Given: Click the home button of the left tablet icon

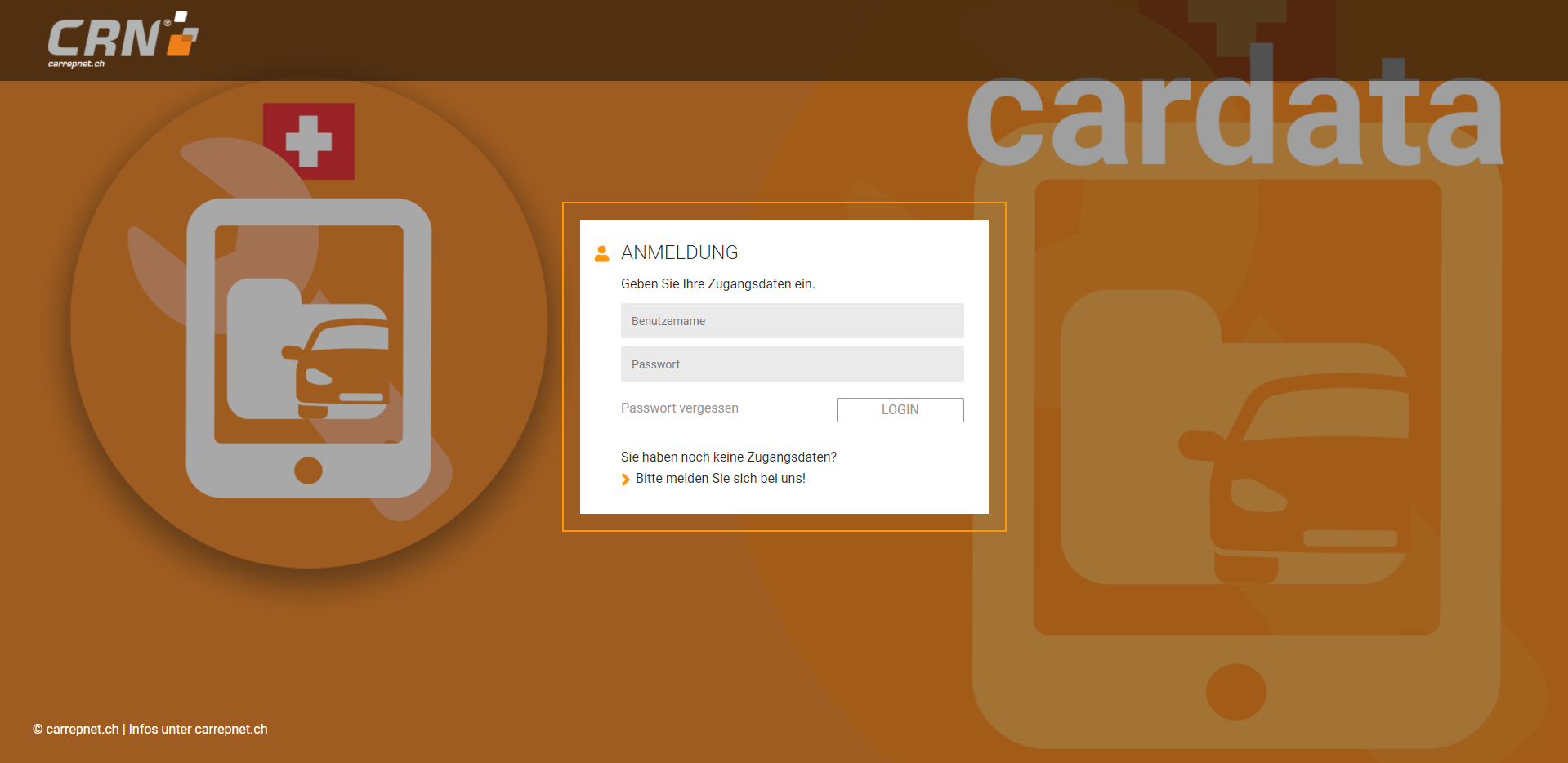Looking at the screenshot, I should coord(308,471).
